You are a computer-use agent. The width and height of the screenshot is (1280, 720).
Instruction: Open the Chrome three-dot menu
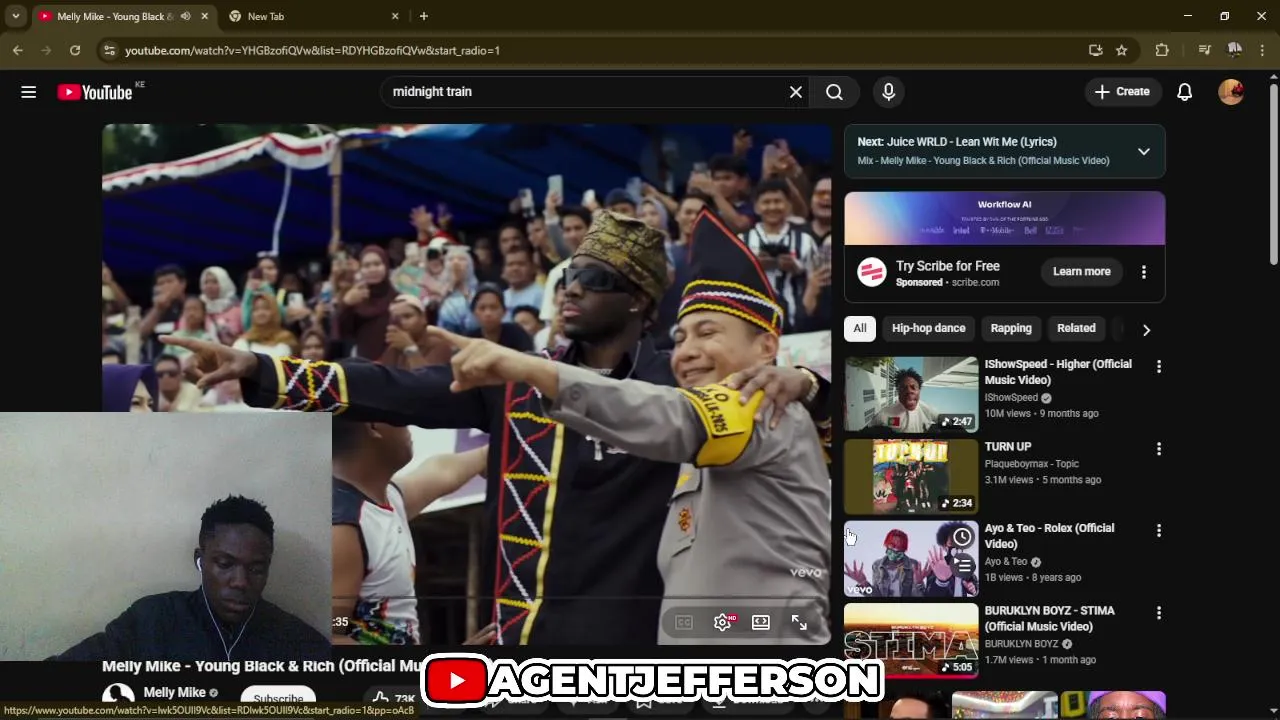point(1264,50)
